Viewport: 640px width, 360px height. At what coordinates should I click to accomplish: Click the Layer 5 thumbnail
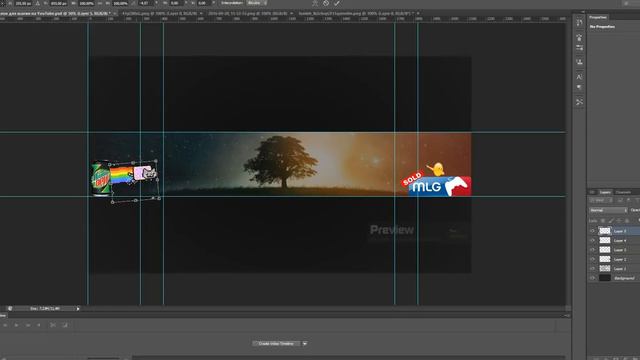[x=604, y=231]
